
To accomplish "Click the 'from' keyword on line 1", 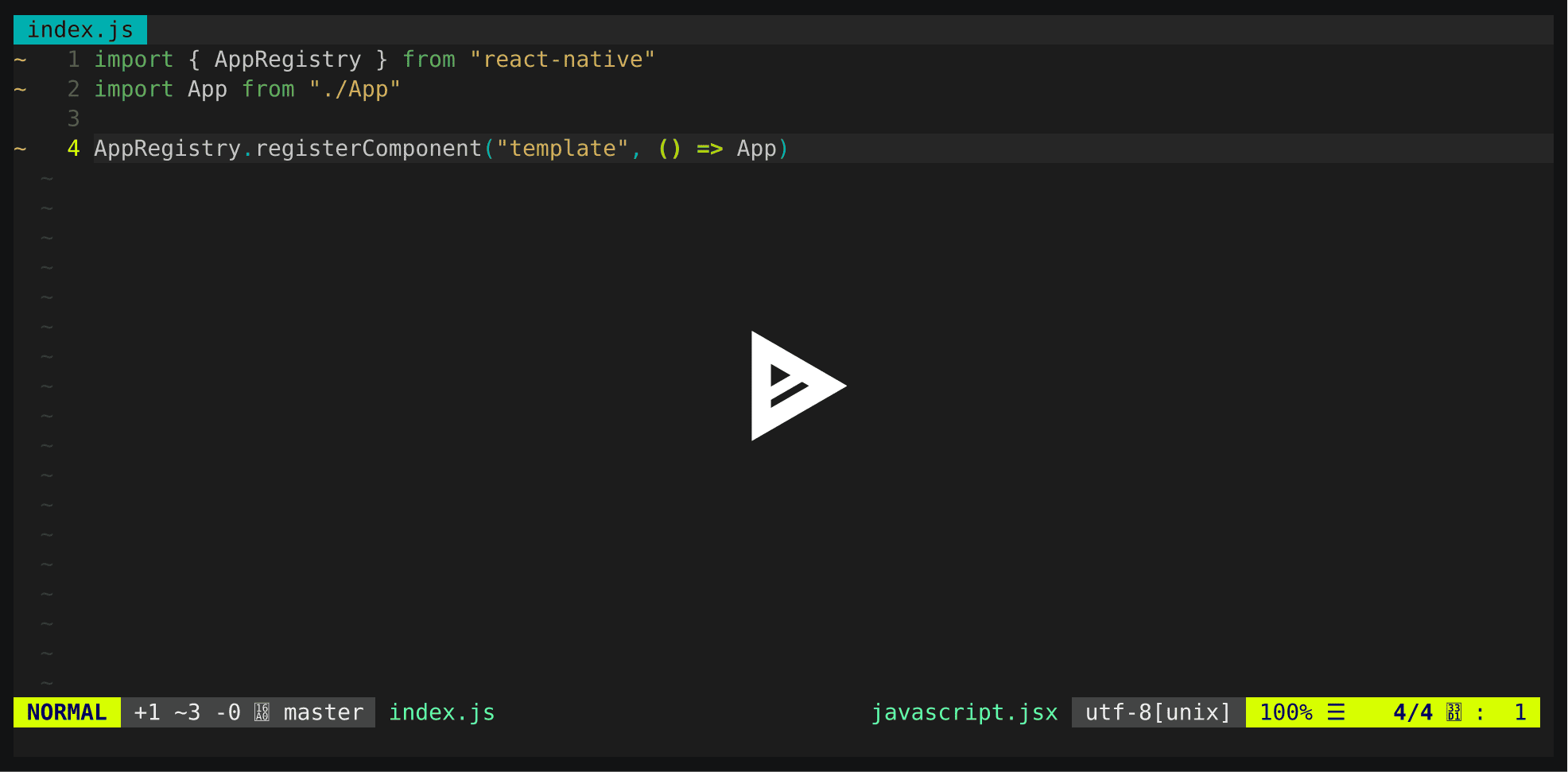I will 429,60.
